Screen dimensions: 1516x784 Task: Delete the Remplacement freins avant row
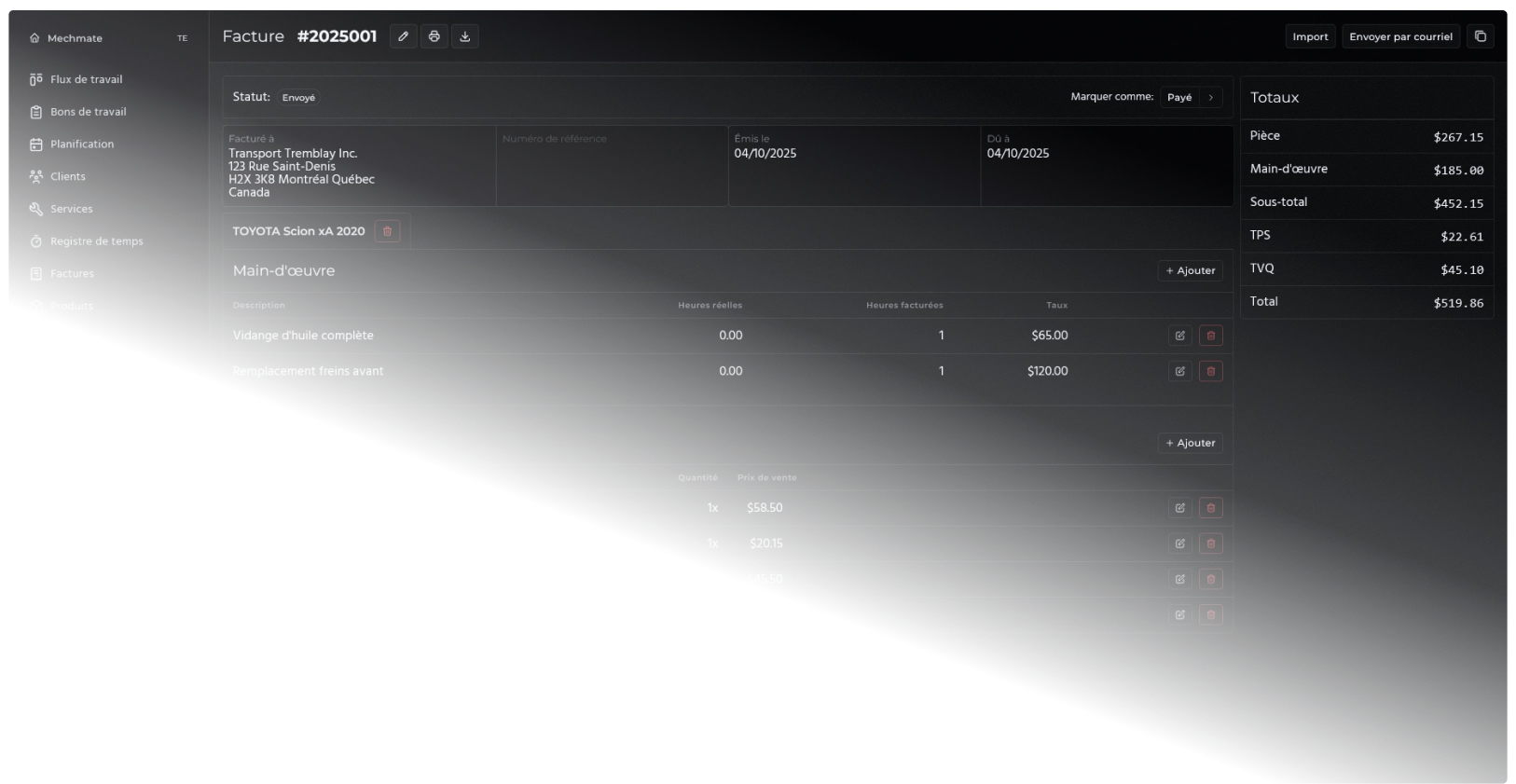coord(1211,371)
